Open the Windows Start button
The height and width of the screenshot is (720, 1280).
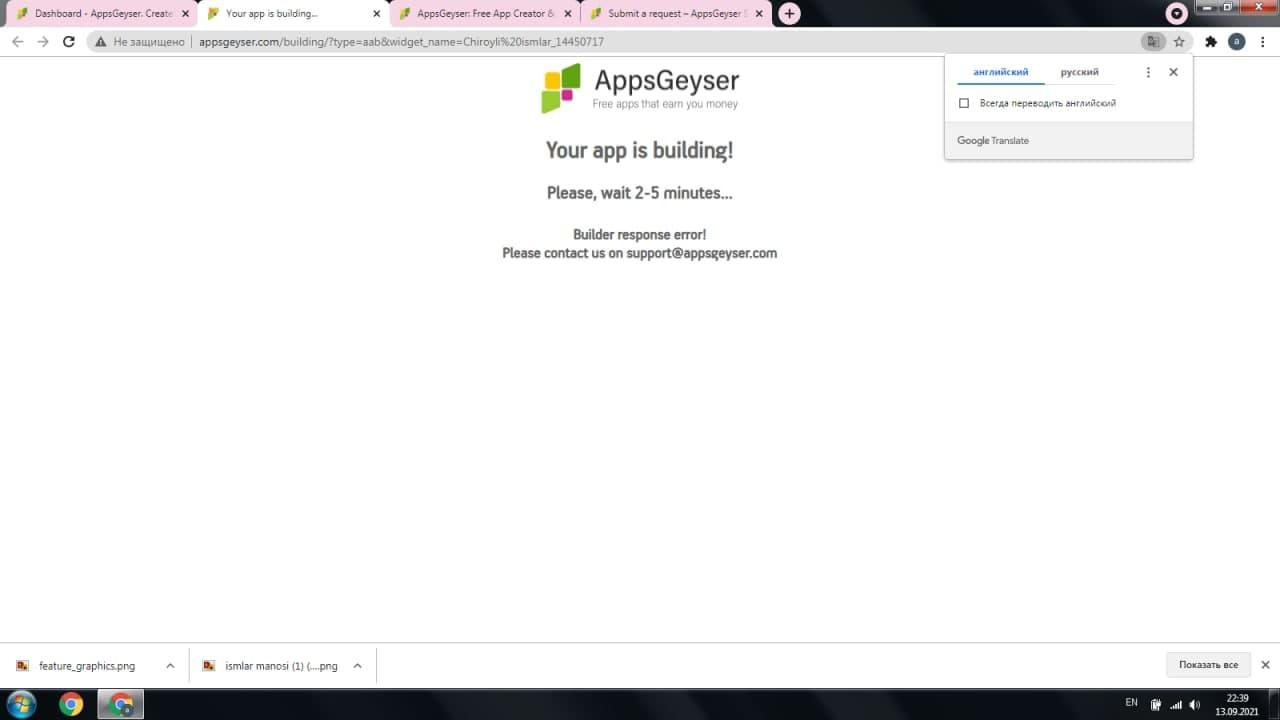click(x=20, y=704)
